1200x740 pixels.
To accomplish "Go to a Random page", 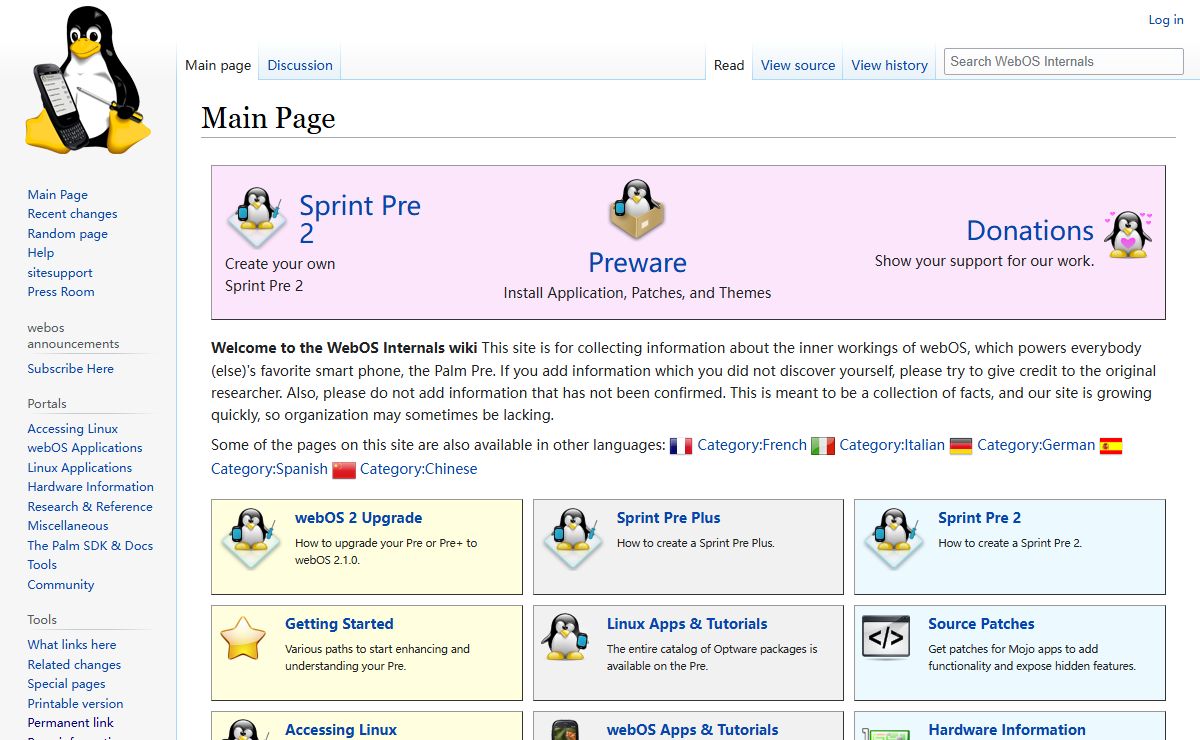I will pos(68,234).
